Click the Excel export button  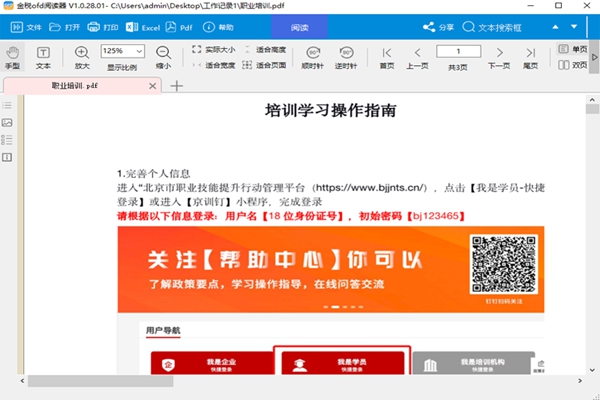[144, 27]
